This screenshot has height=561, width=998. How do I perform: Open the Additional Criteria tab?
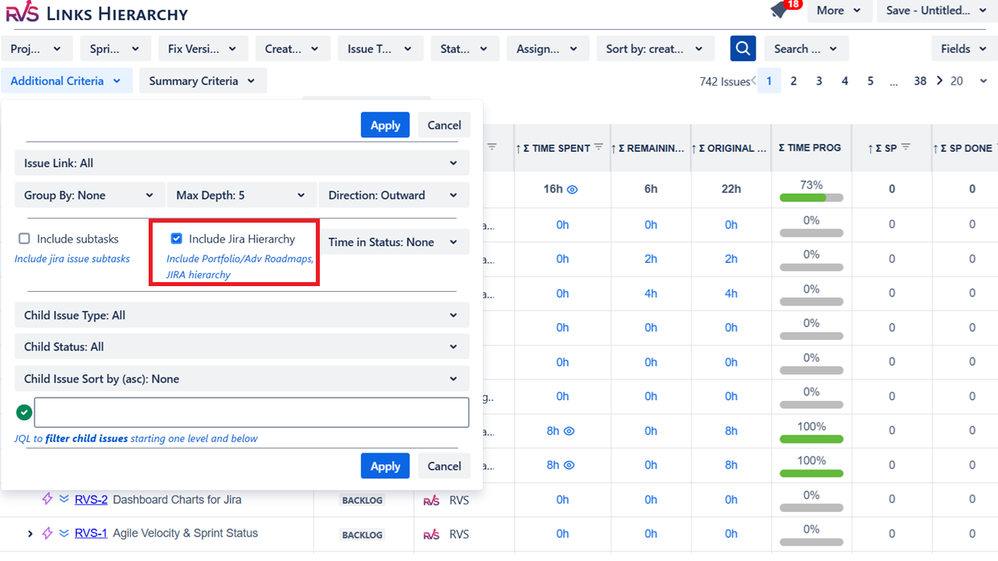pyautogui.click(x=66, y=81)
